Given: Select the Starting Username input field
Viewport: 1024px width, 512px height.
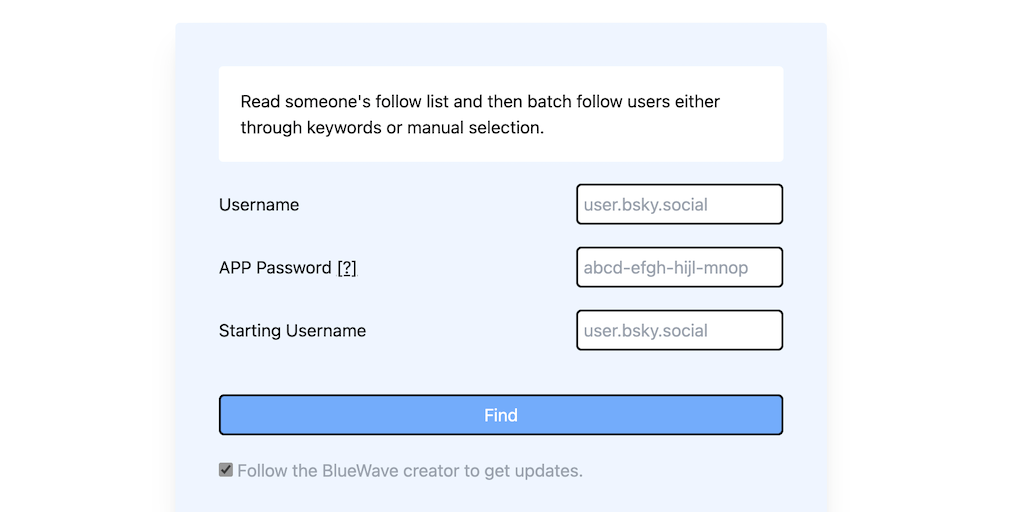Looking at the screenshot, I should coord(679,330).
